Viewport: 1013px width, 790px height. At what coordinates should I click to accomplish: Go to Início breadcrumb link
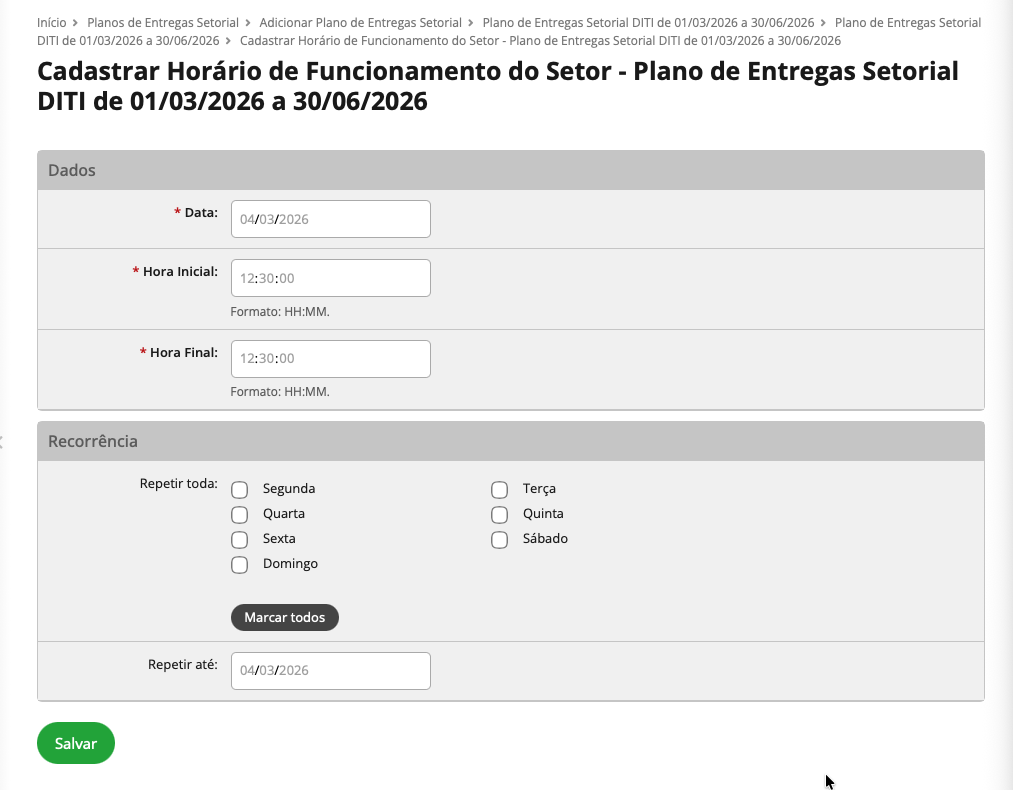tap(51, 22)
